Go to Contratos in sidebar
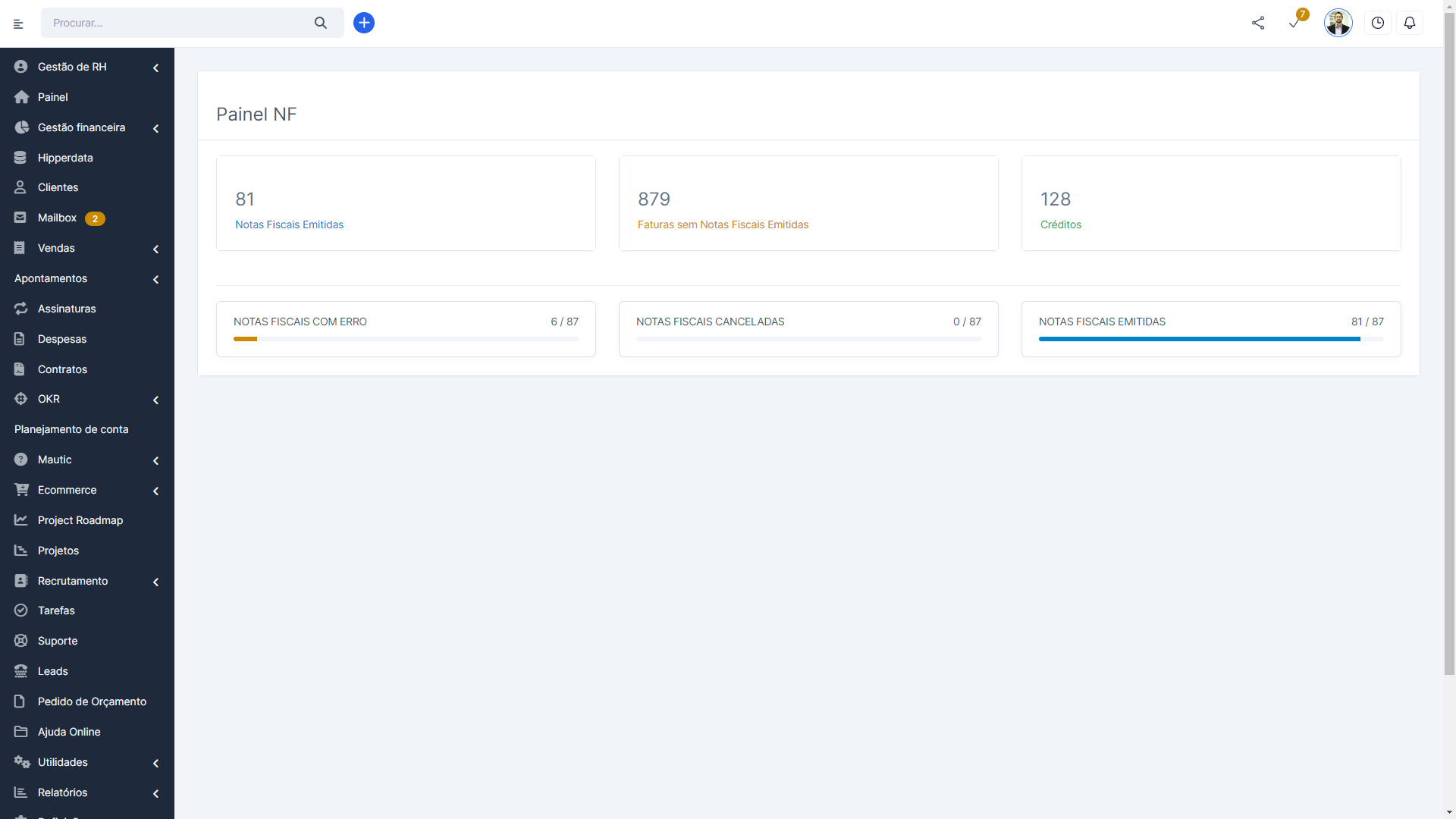The width and height of the screenshot is (1456, 819). (x=62, y=369)
